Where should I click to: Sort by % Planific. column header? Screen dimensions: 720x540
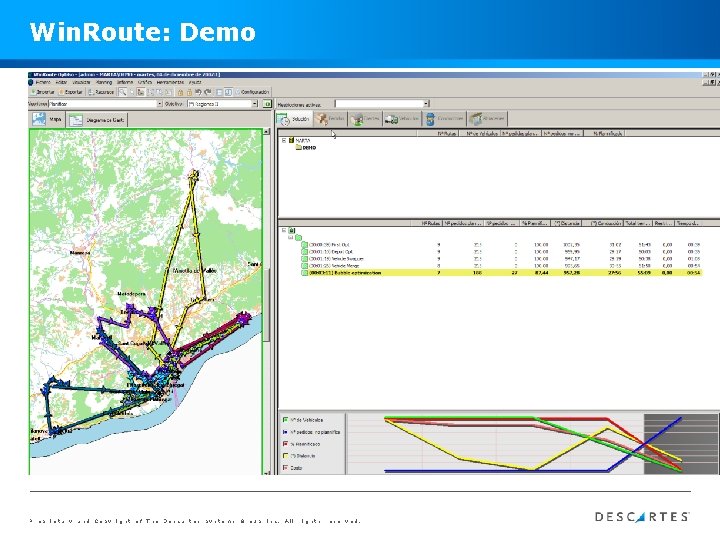click(x=535, y=224)
